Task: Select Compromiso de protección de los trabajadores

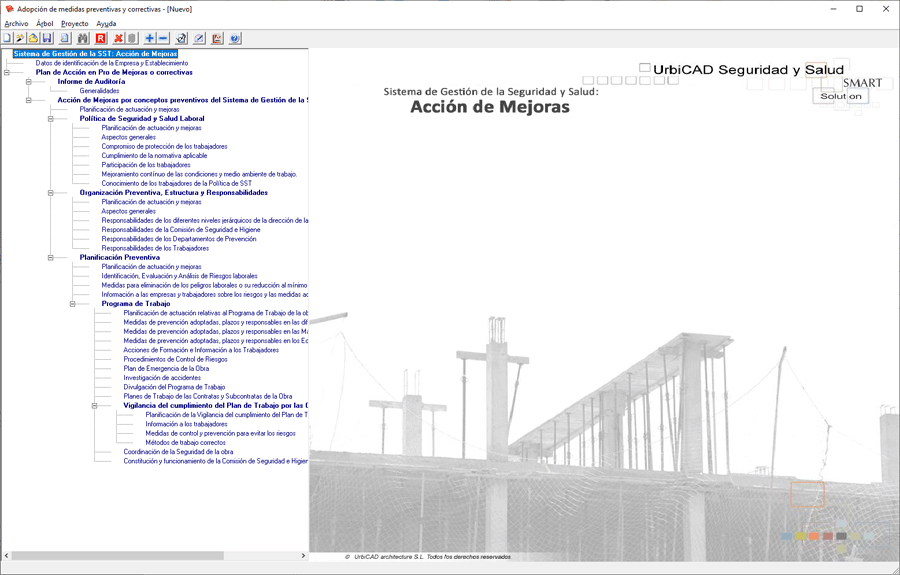Action: coord(164,146)
